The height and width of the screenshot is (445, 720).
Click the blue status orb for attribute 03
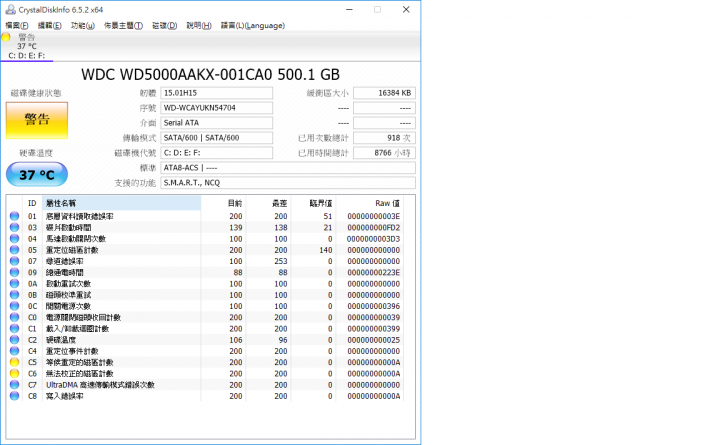click(x=15, y=227)
